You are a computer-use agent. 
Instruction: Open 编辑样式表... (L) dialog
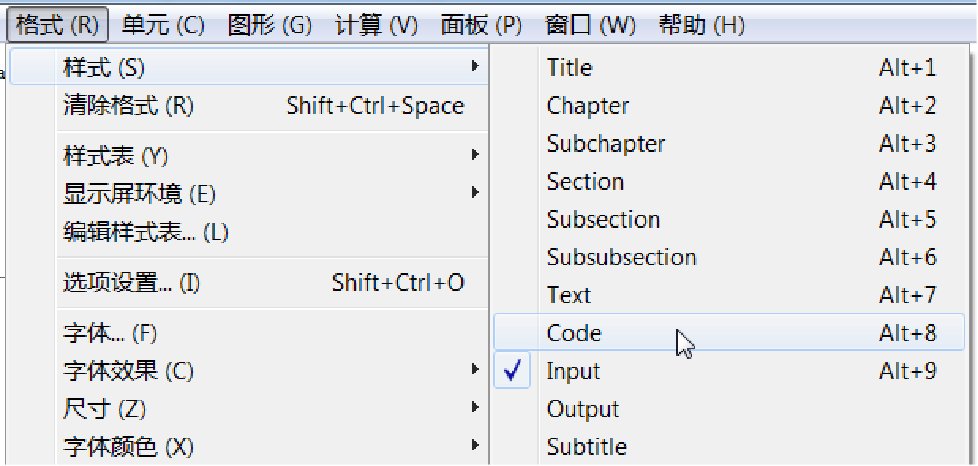click(271, 233)
